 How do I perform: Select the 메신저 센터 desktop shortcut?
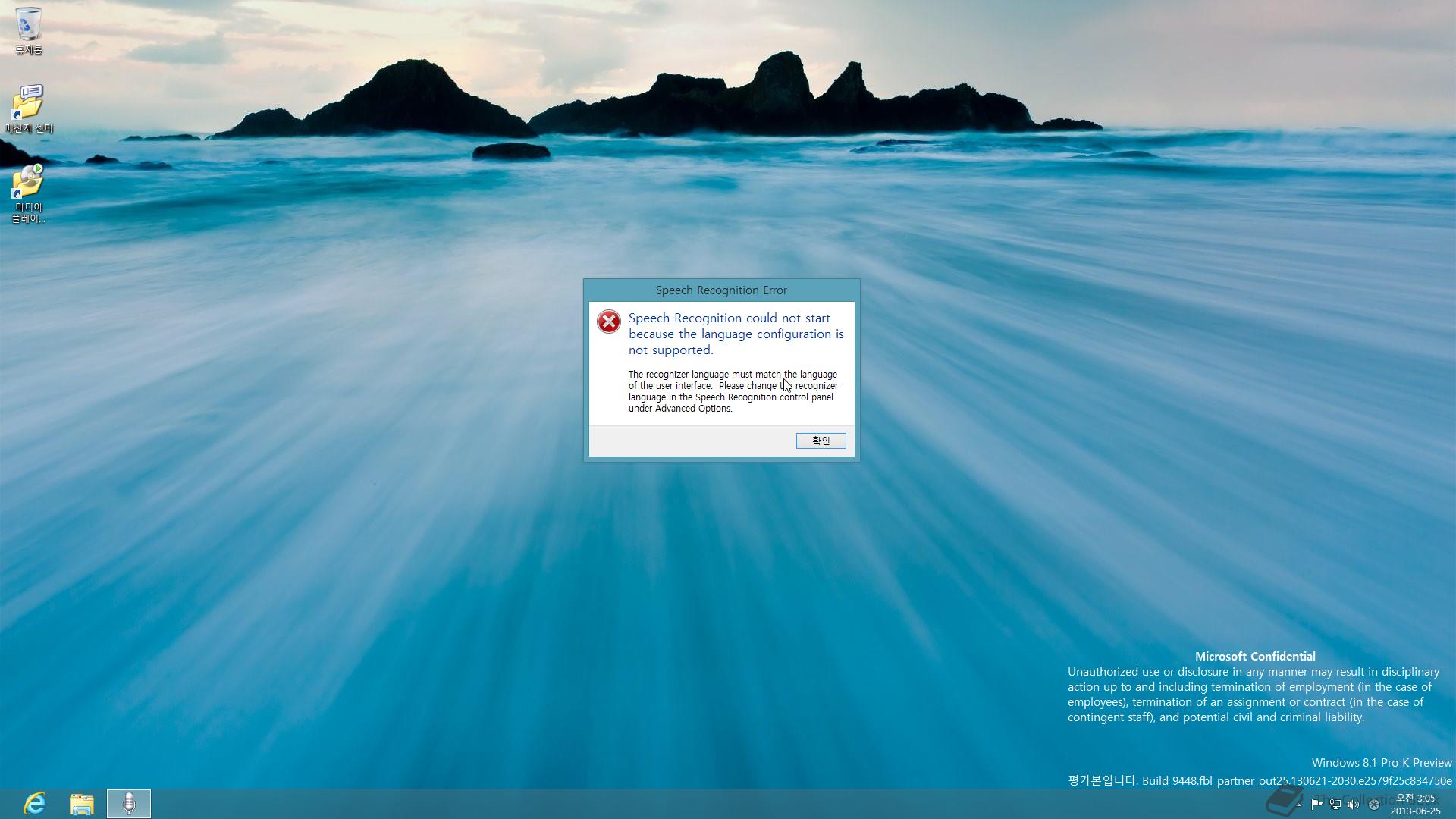(29, 109)
